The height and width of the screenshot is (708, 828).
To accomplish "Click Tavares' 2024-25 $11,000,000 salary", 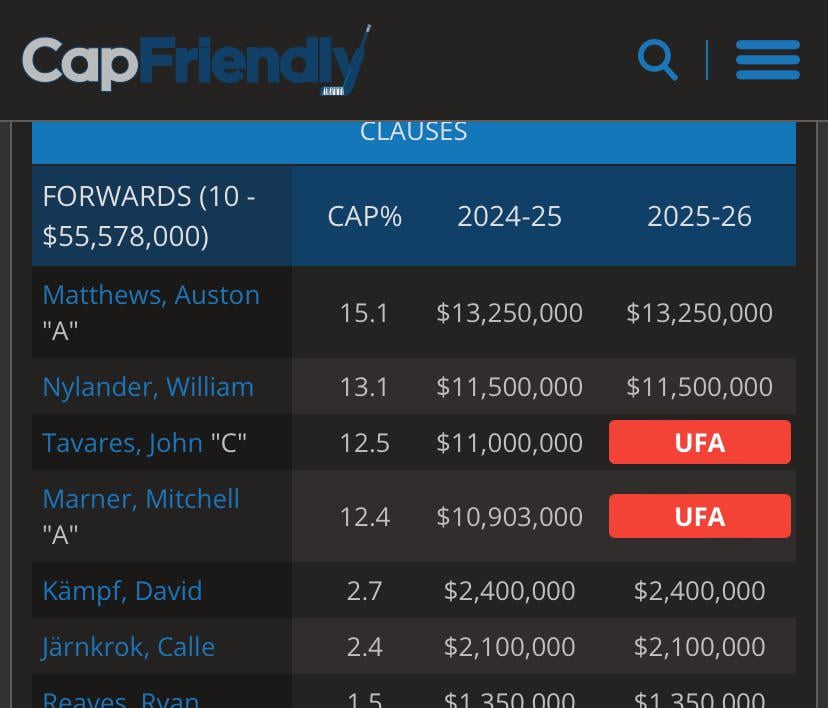I will pos(509,443).
